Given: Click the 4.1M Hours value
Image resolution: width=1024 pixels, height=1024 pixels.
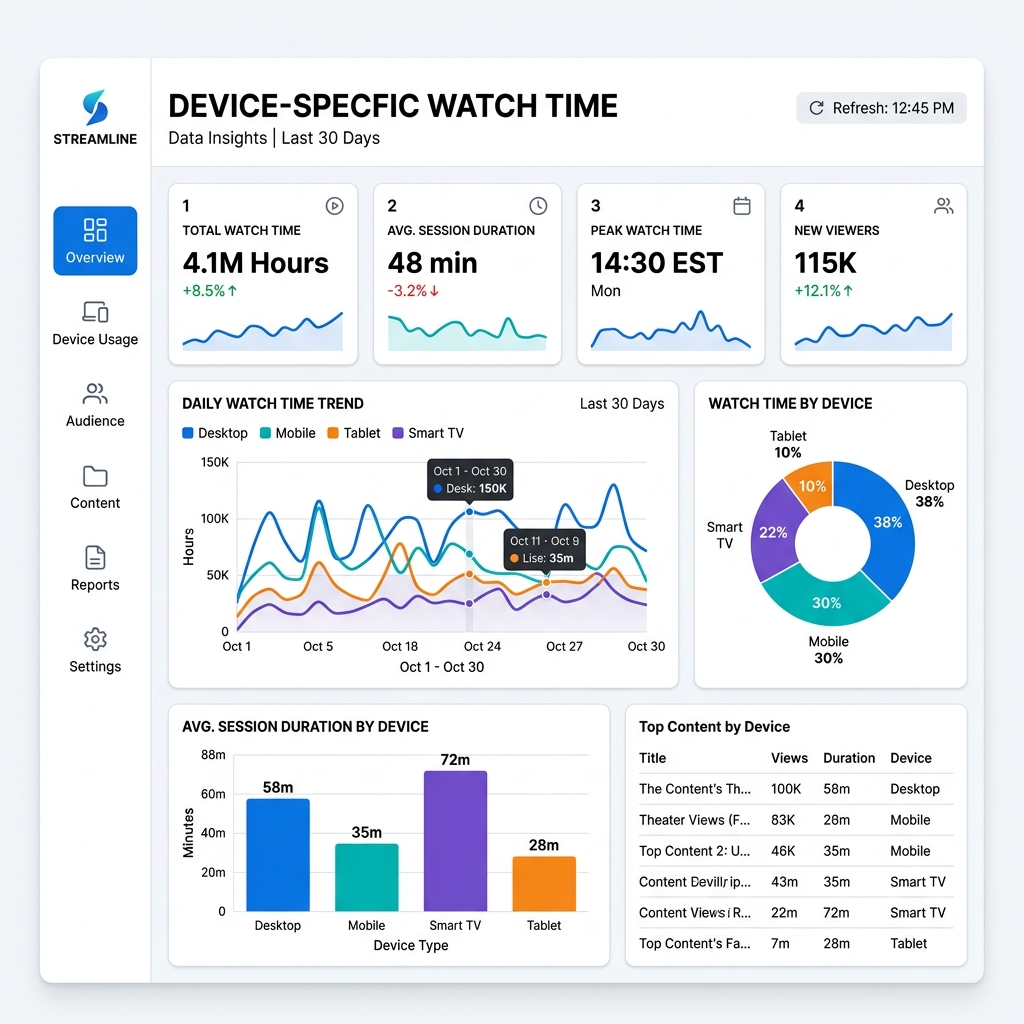Looking at the screenshot, I should point(255,263).
